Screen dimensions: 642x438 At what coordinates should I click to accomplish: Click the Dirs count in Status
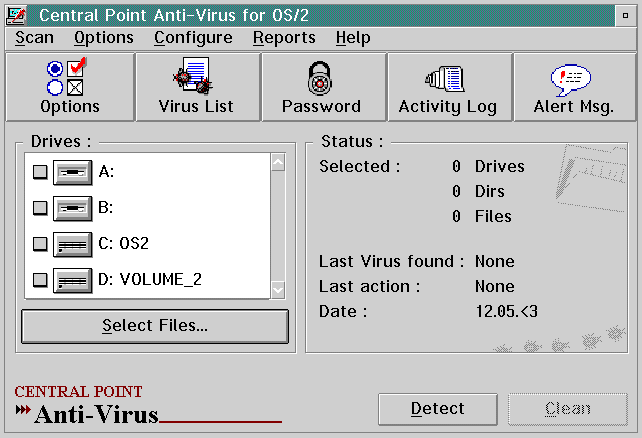click(456, 192)
